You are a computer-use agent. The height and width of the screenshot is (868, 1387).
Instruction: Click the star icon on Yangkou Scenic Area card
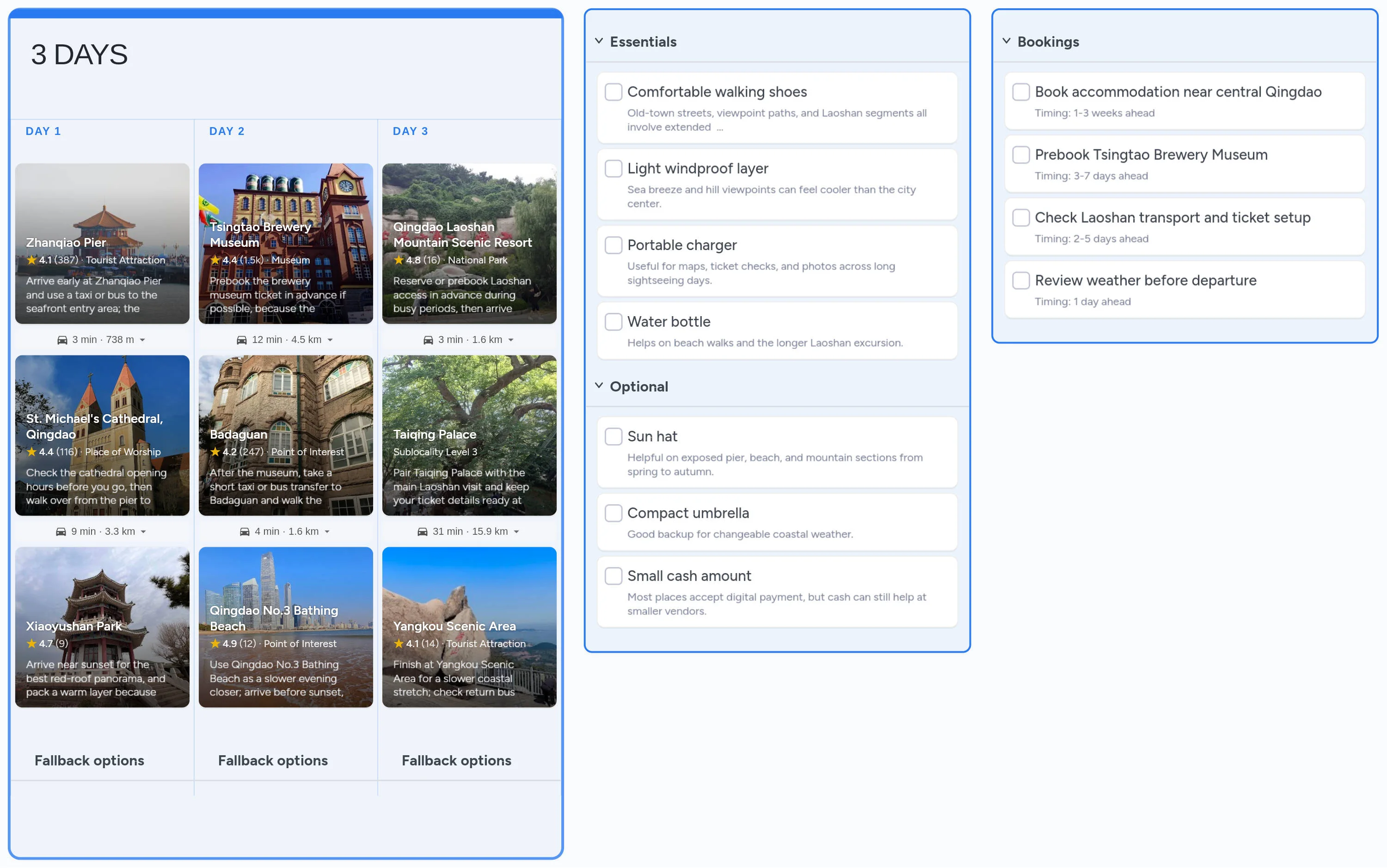pos(399,643)
